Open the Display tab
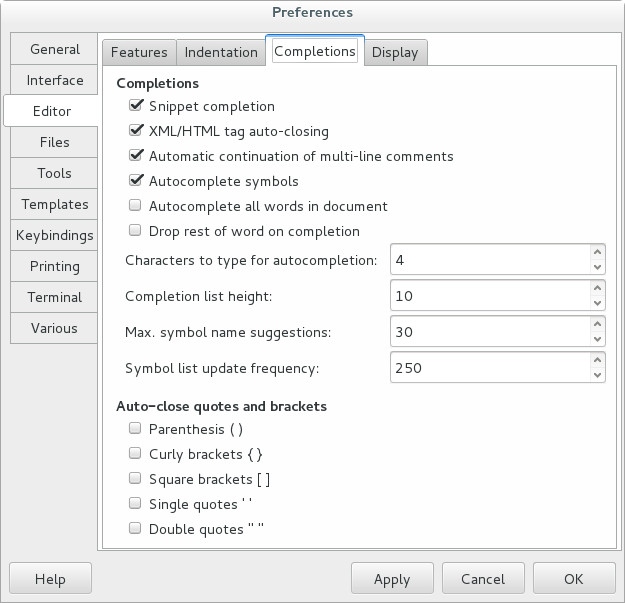Viewport: 625px width, 603px height. click(395, 52)
